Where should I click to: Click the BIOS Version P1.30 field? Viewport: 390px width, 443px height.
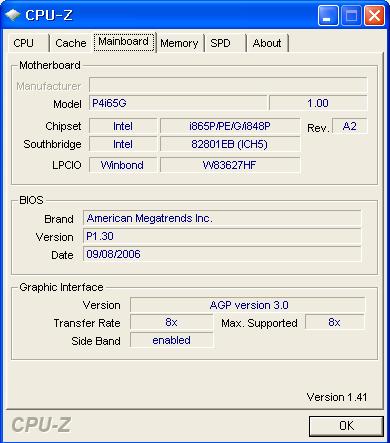point(222,236)
